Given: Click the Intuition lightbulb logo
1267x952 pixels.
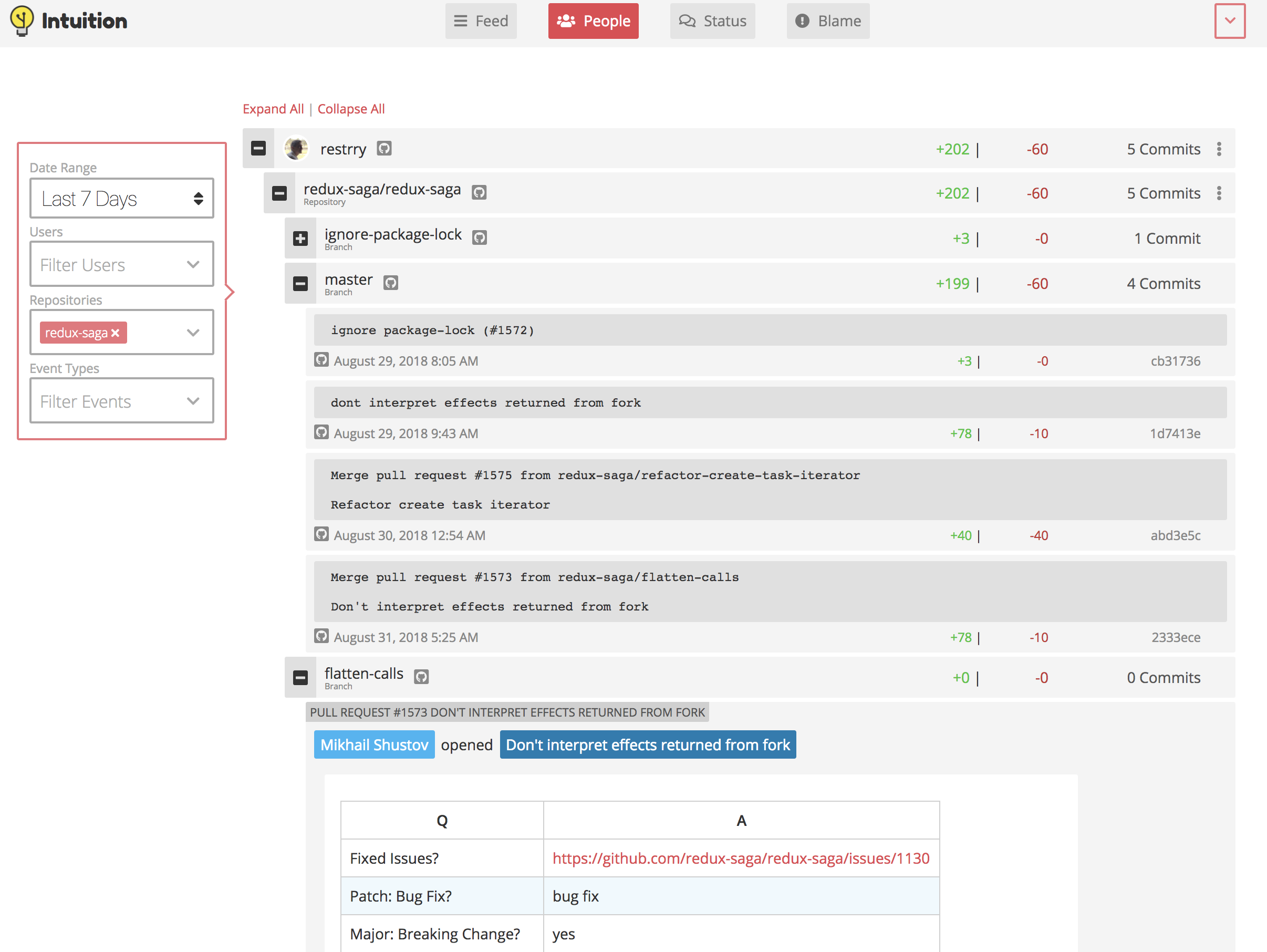Looking at the screenshot, I should tap(22, 21).
